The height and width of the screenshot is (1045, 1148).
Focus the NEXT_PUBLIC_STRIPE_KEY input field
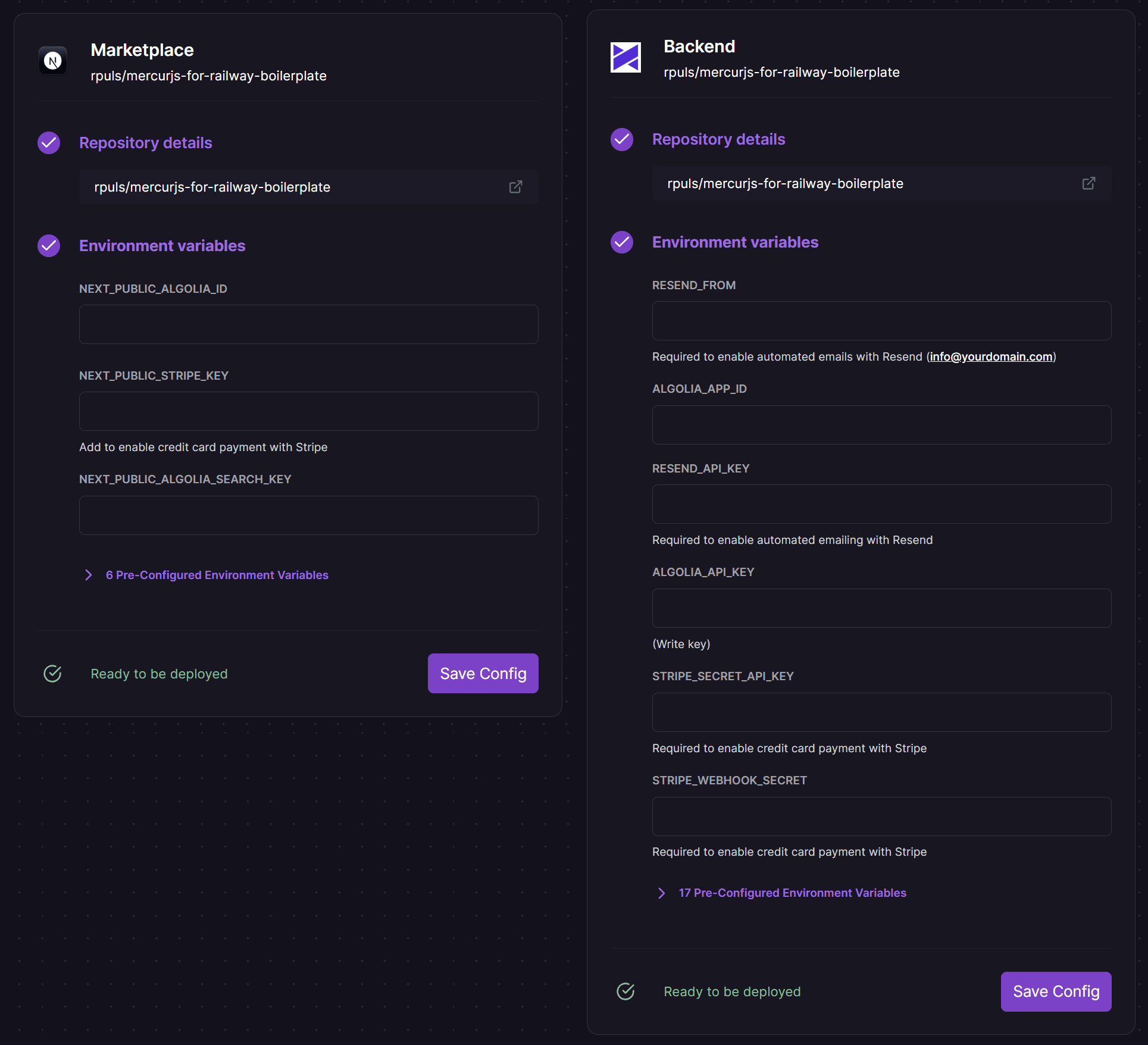click(x=308, y=411)
